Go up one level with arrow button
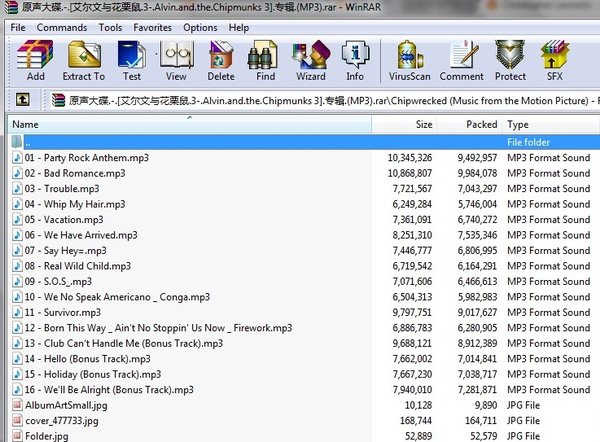The height and width of the screenshot is (442, 600). pyautogui.click(x=23, y=100)
